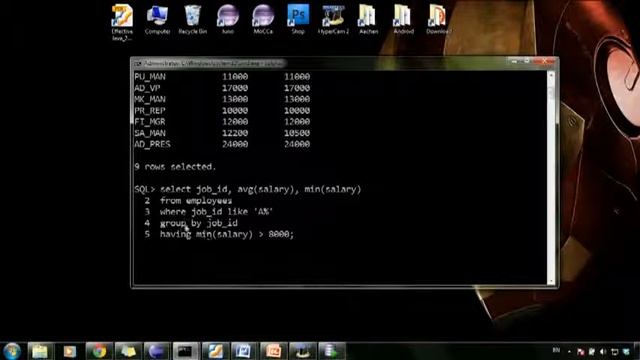This screenshot has width=640, height=360.
Task: Open the Windows Start menu orb
Action: (x=12, y=351)
